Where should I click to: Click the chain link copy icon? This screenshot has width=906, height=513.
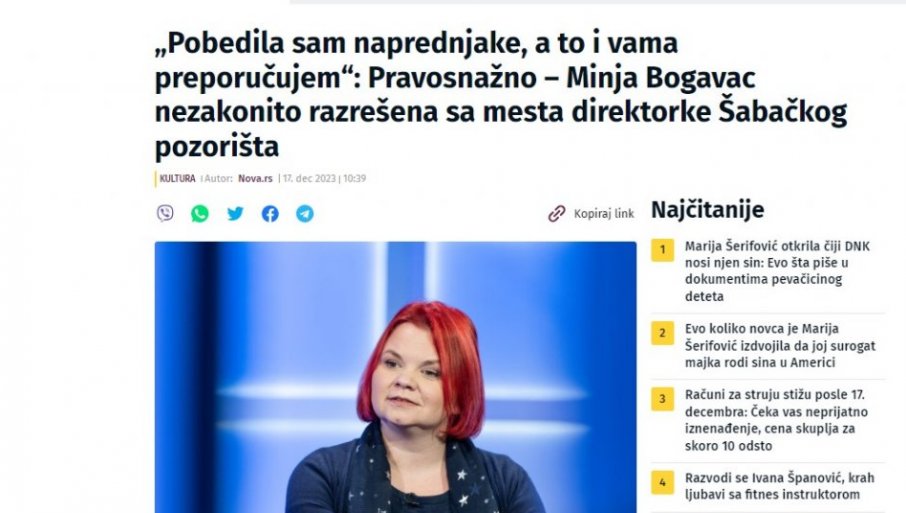pos(556,214)
